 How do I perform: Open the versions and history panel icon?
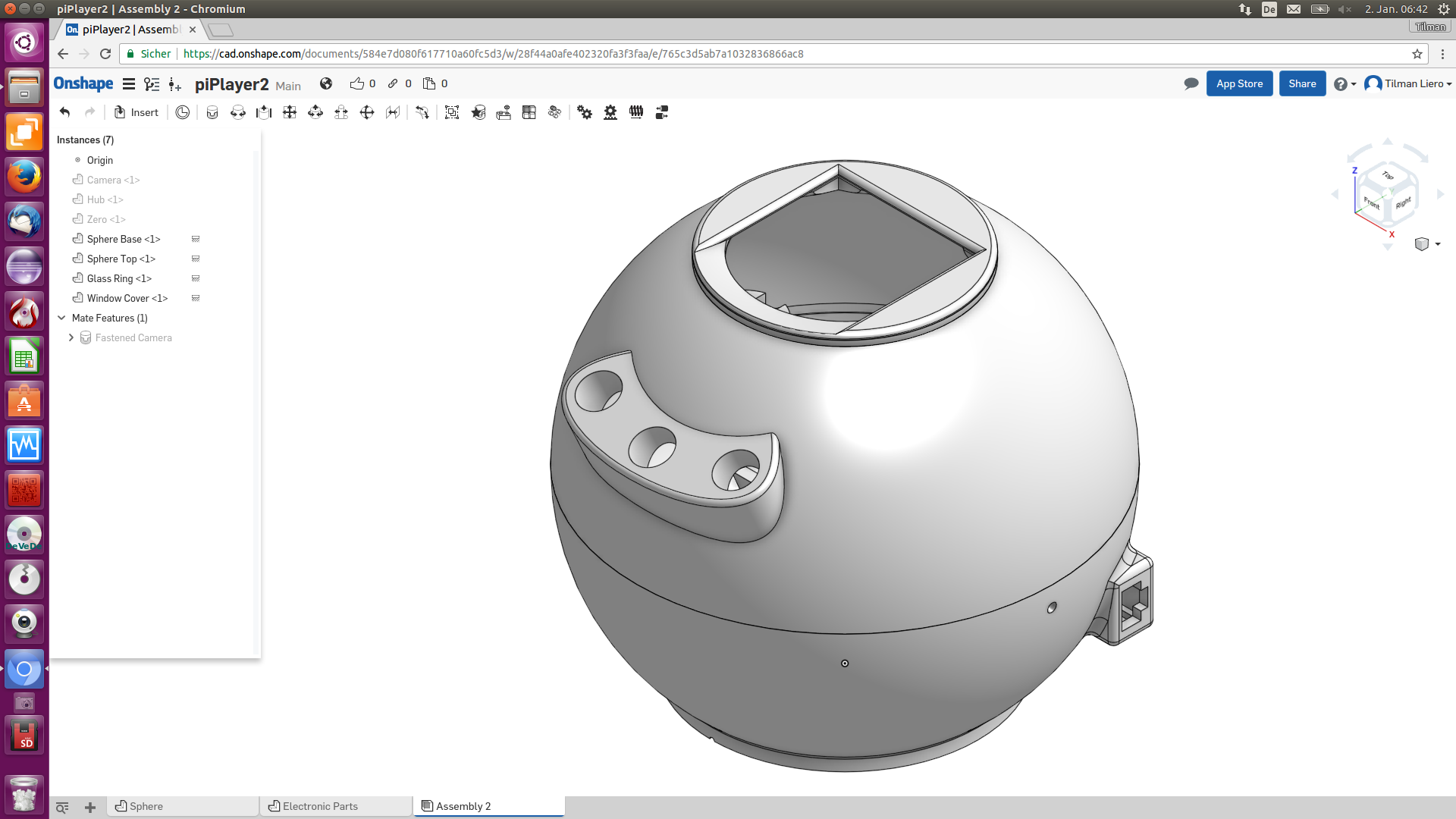point(152,84)
